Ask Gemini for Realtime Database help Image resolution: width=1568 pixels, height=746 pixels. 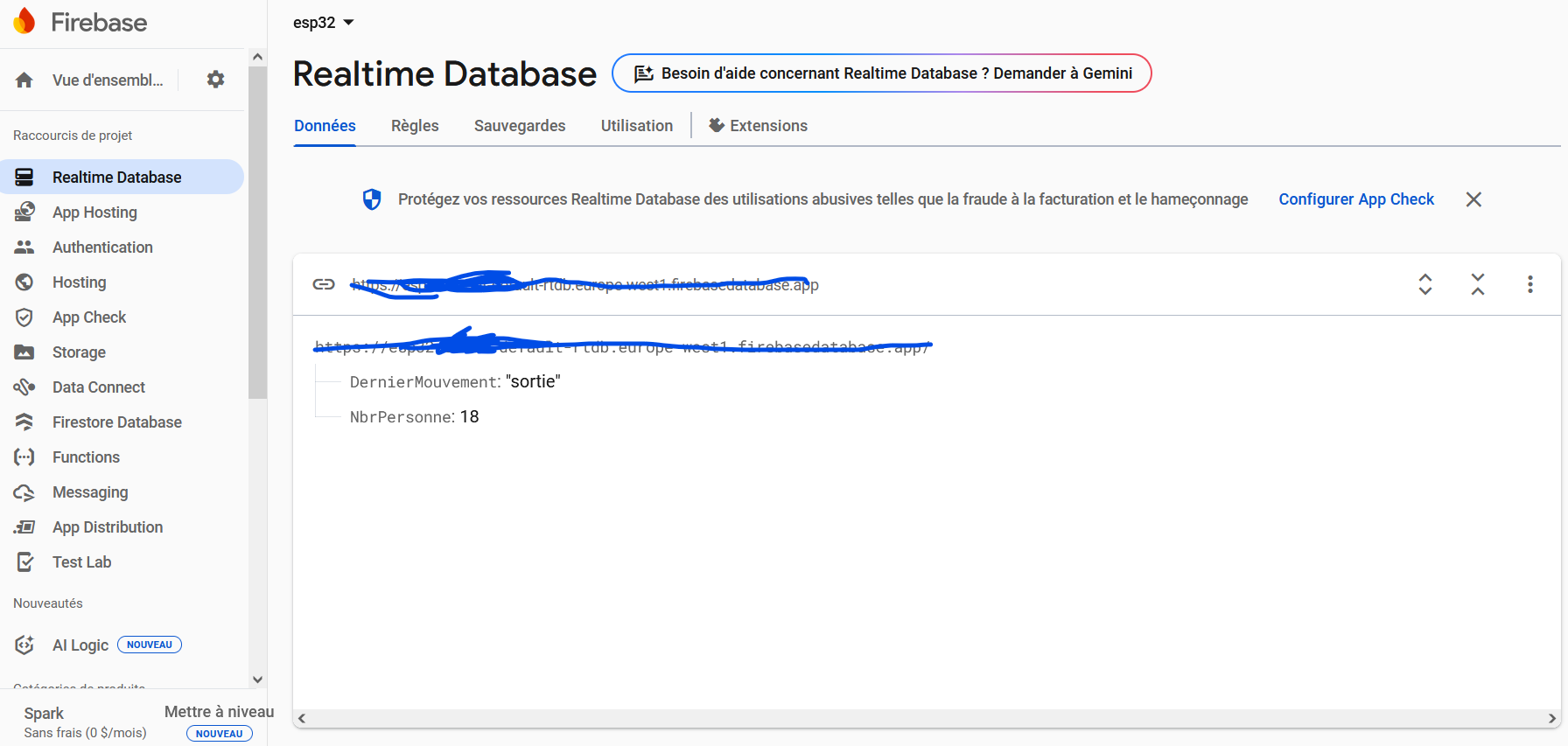coord(882,73)
